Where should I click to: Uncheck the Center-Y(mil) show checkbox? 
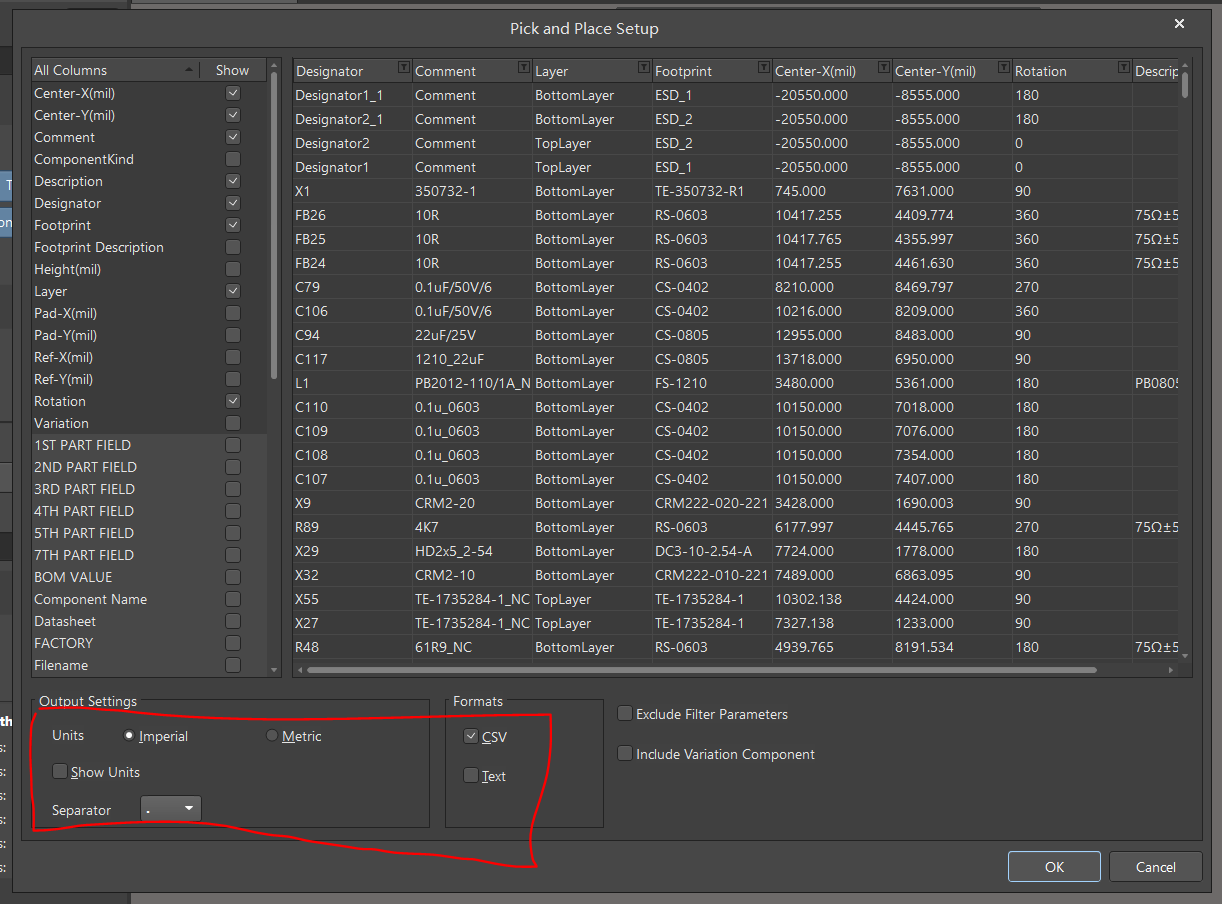[233, 115]
